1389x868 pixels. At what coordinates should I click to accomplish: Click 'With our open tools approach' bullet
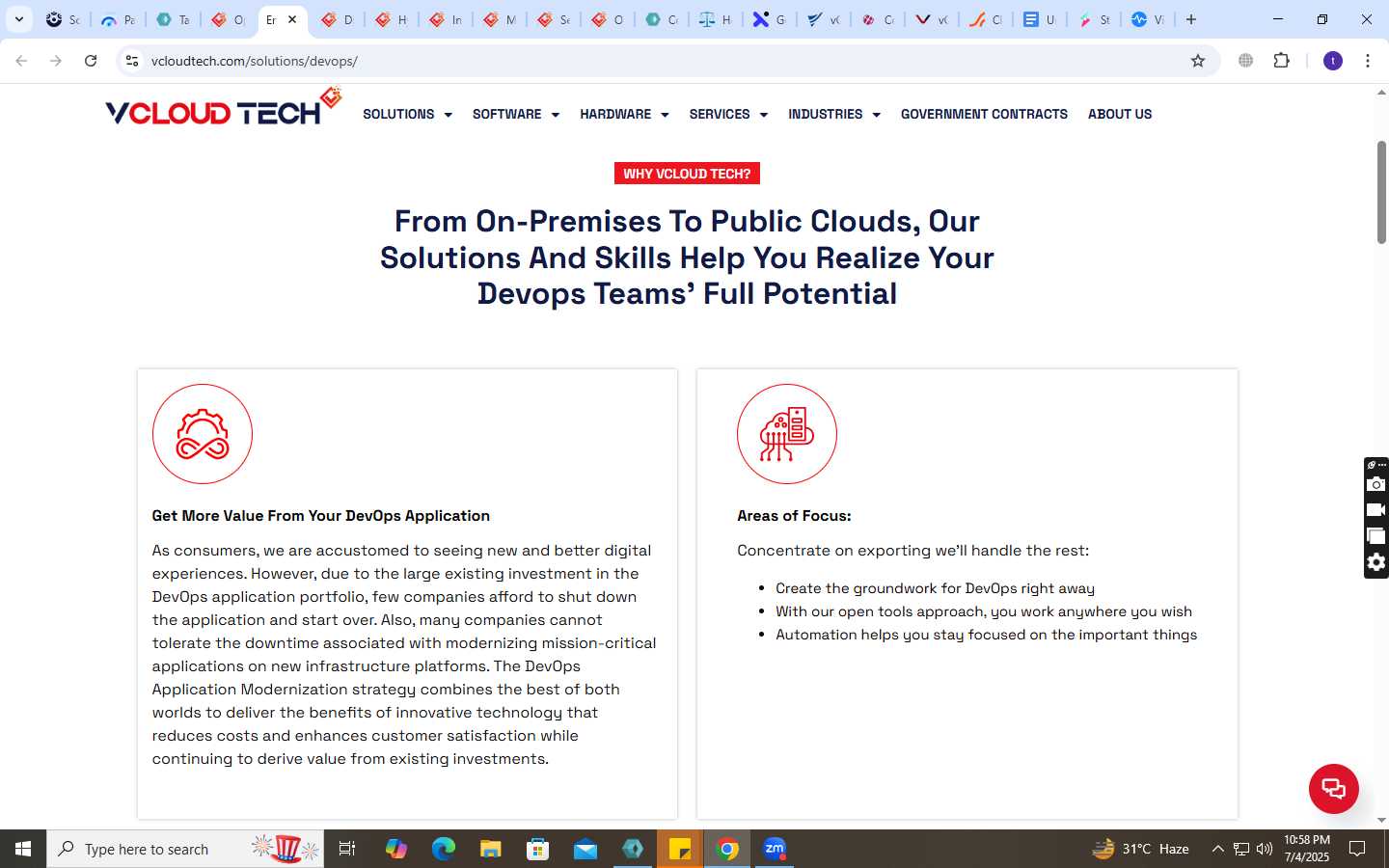coord(984,611)
